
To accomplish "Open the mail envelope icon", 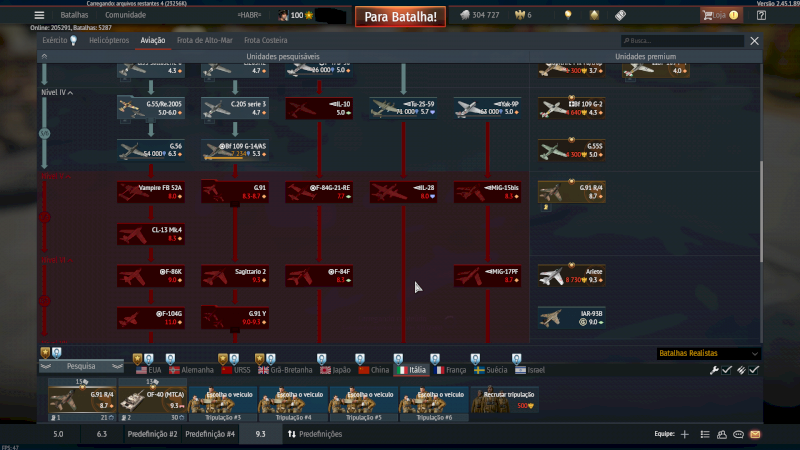I will 755,434.
